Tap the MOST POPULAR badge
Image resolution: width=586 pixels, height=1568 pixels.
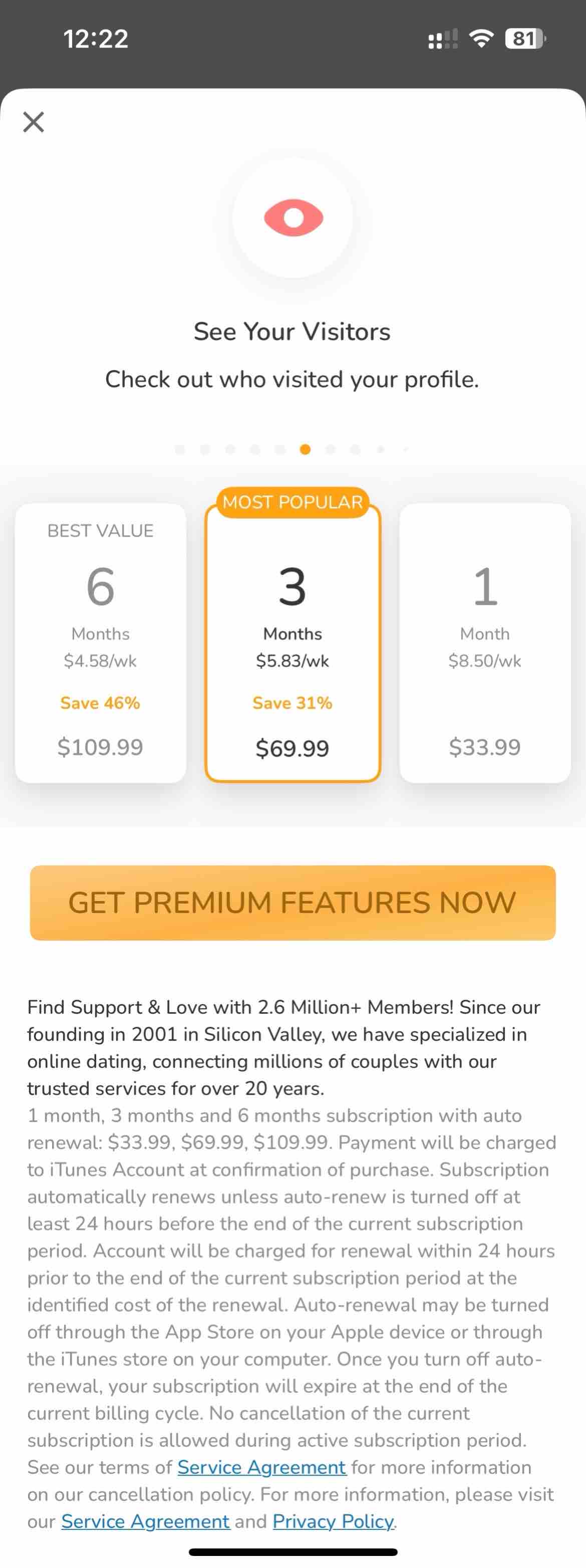(x=292, y=502)
